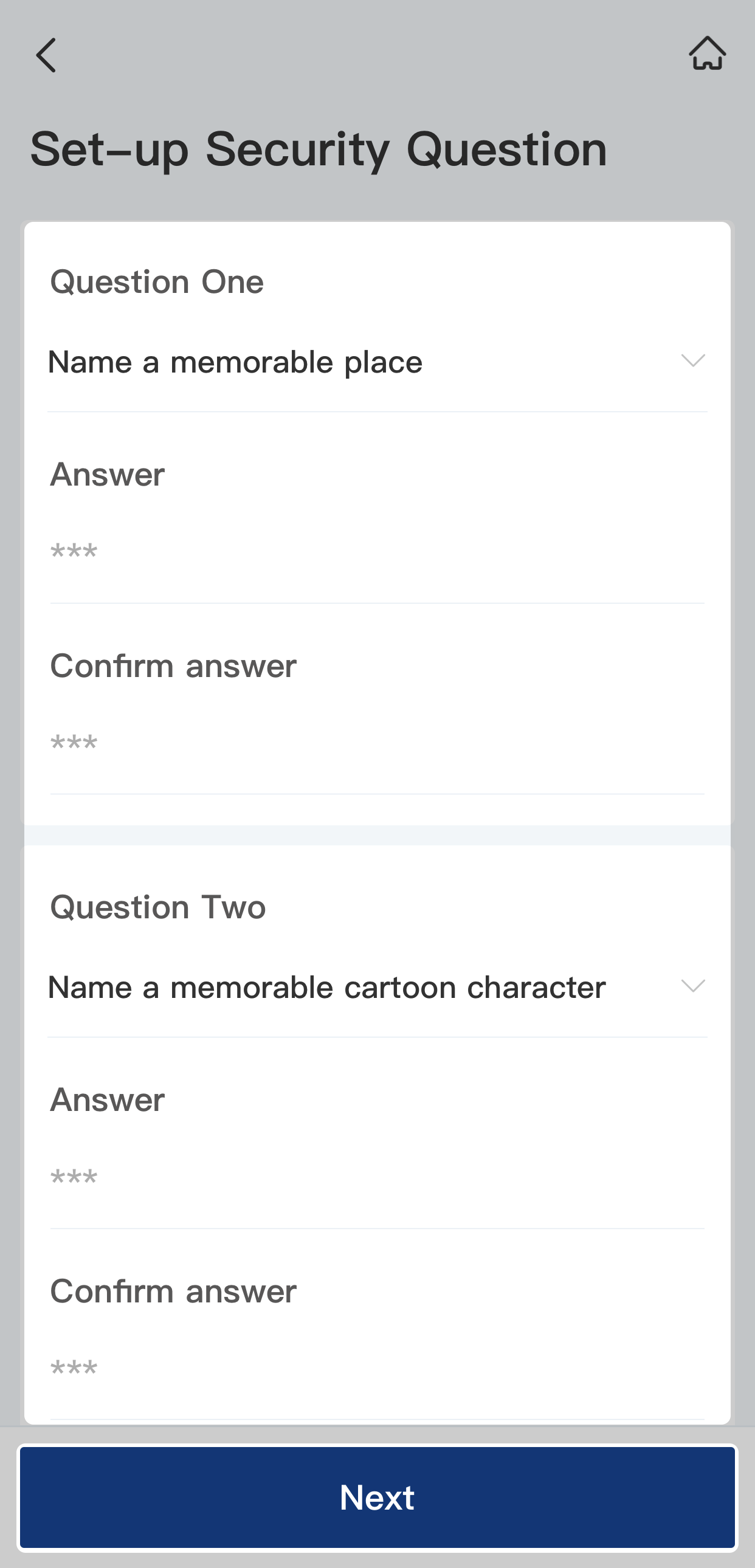Click the divider between the question cards
The width and height of the screenshot is (755, 1568).
click(x=377, y=835)
